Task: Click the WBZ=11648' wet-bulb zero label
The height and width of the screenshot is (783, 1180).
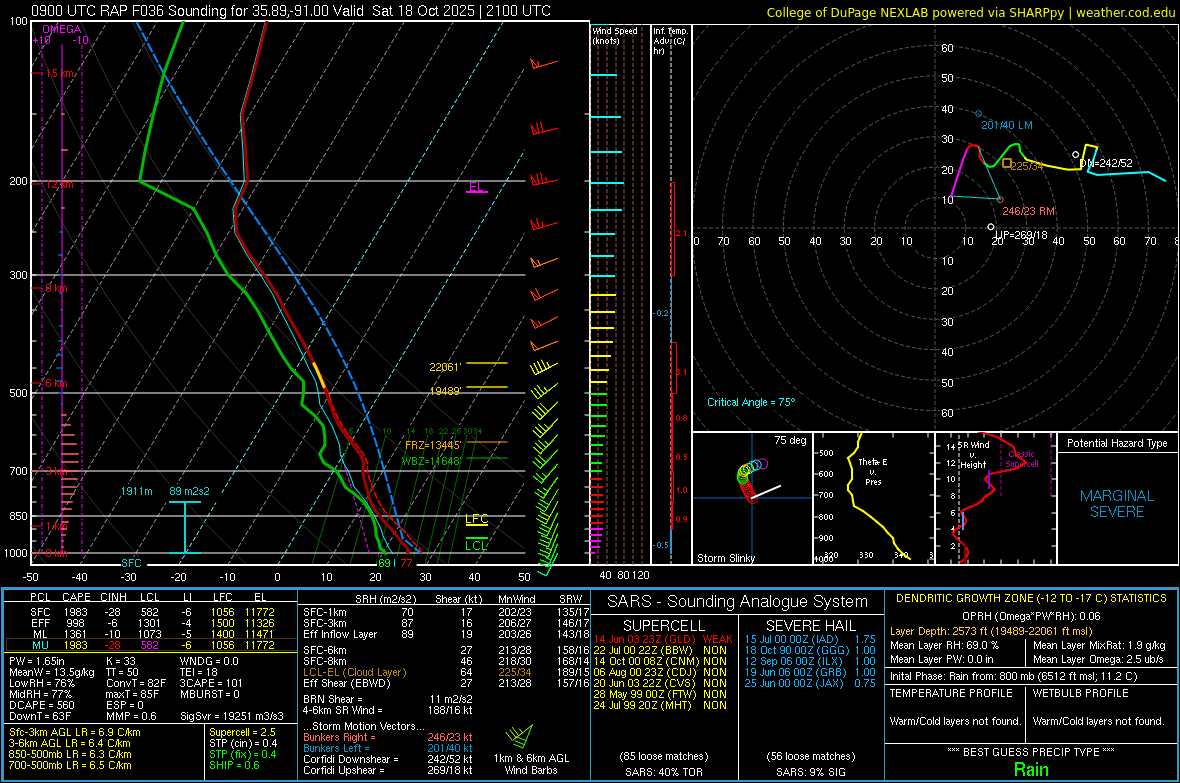Action: pyautogui.click(x=432, y=461)
